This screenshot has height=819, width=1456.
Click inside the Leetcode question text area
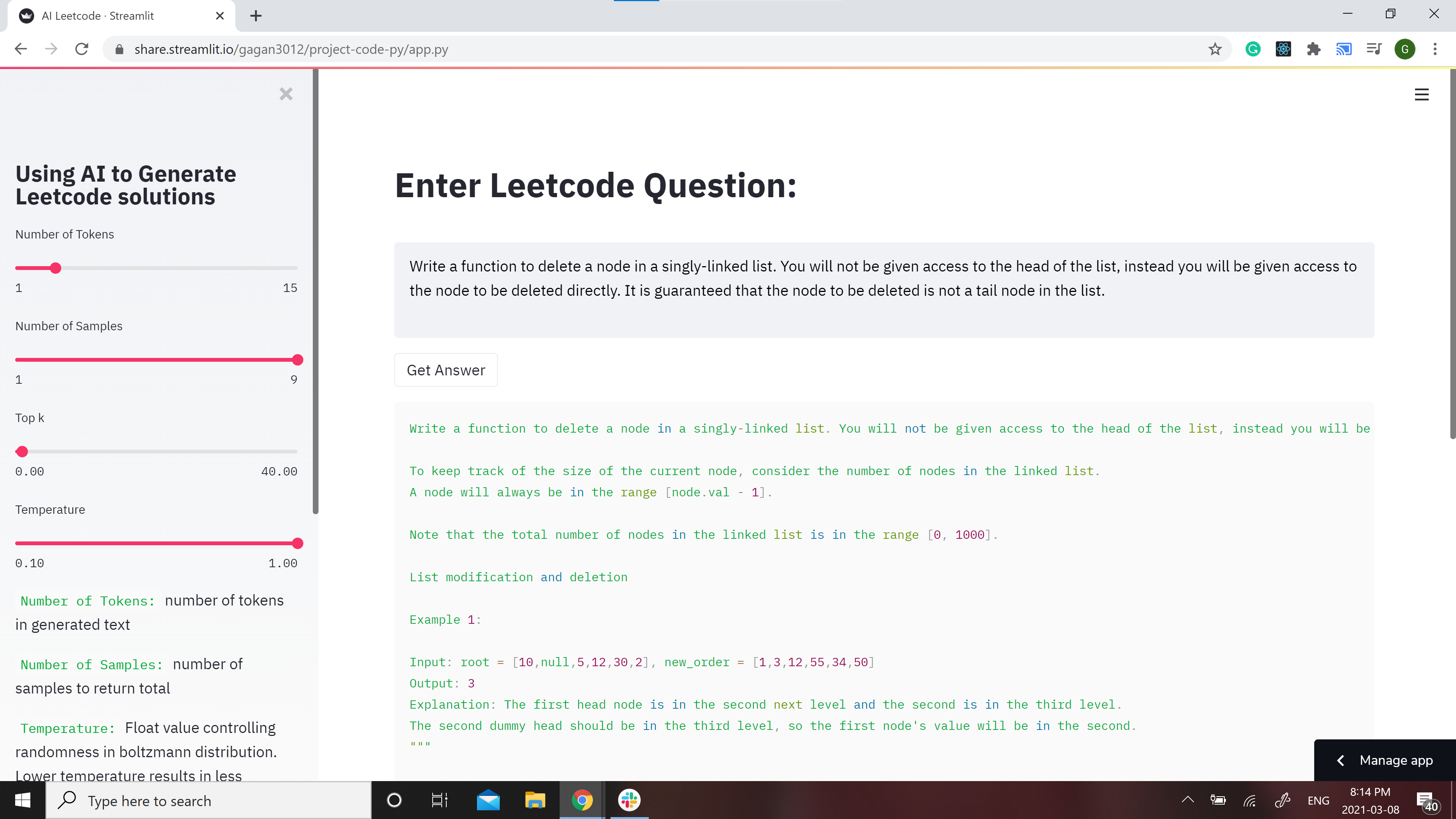click(883, 289)
